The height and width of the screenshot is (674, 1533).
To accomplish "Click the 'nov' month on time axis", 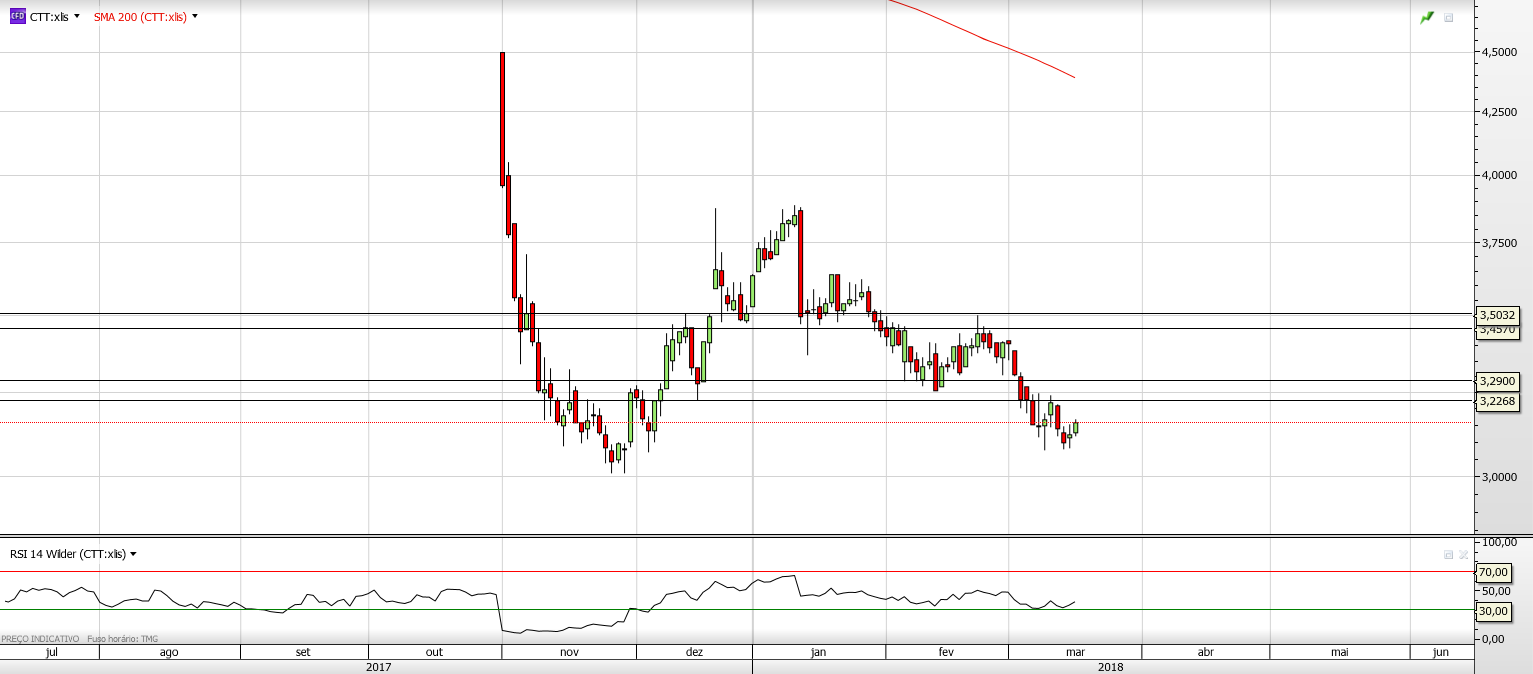I will pyautogui.click(x=569, y=652).
